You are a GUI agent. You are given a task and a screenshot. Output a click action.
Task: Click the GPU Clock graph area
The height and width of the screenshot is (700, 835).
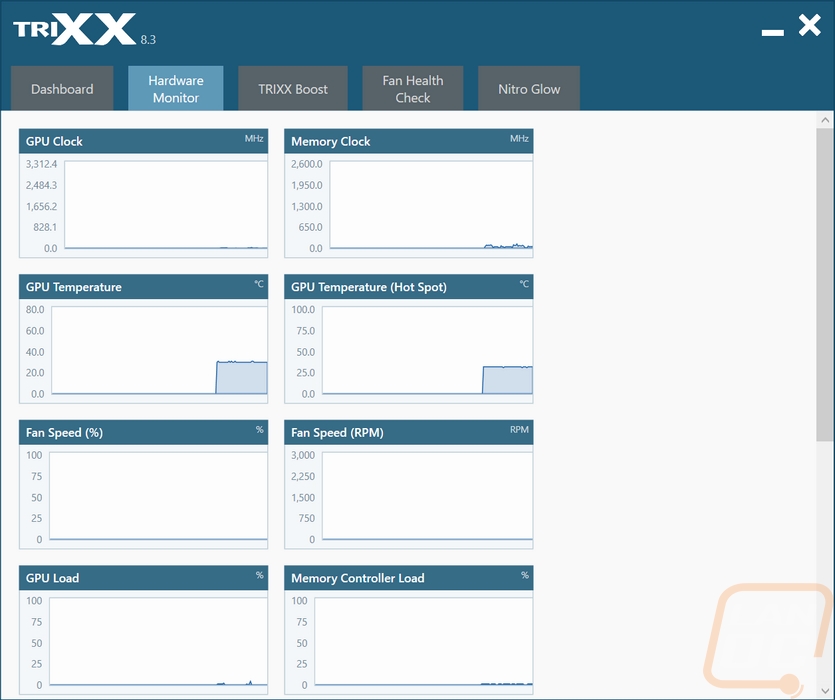[x=166, y=205]
